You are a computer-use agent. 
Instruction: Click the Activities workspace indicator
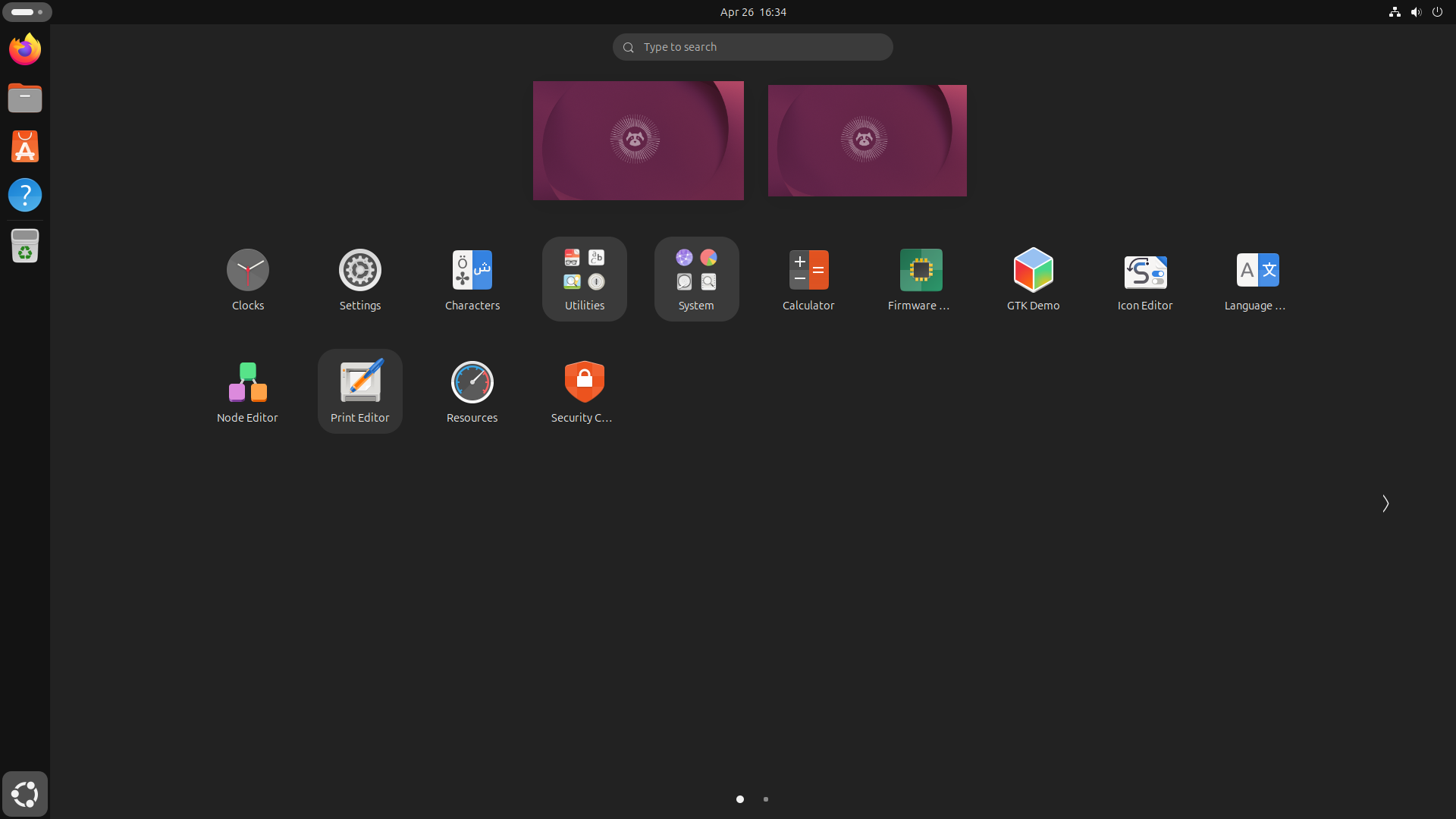pyautogui.click(x=27, y=12)
